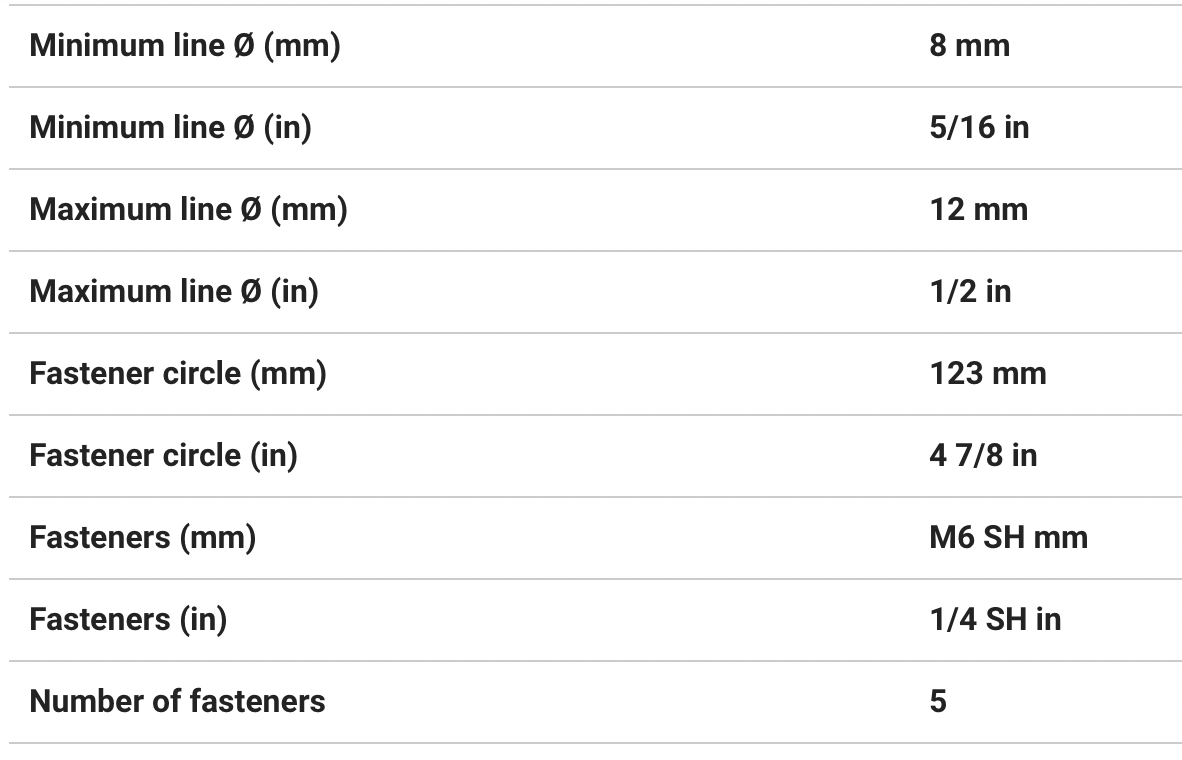The height and width of the screenshot is (760, 1182).
Task: Click the Ø symbol in 'Minimum line Ø (mm)'
Action: tap(244, 46)
